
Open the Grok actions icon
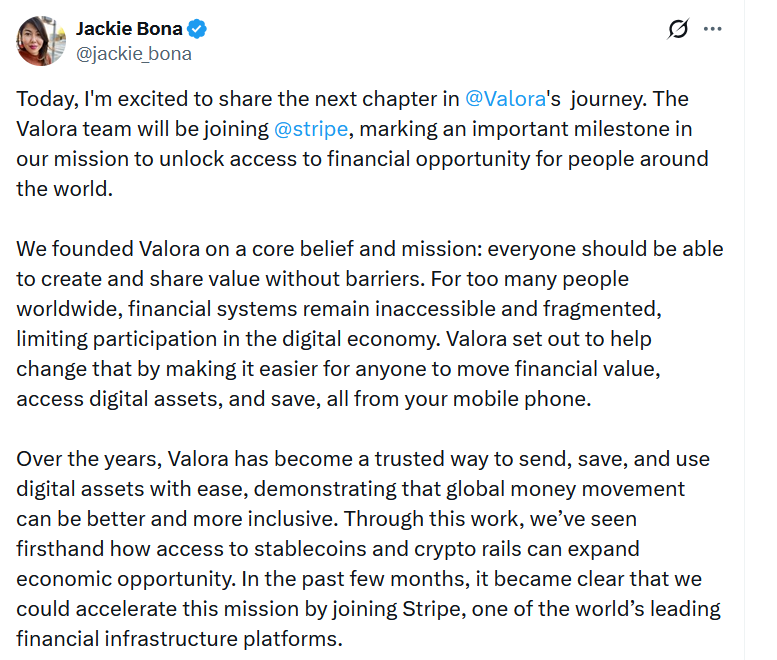tap(679, 29)
